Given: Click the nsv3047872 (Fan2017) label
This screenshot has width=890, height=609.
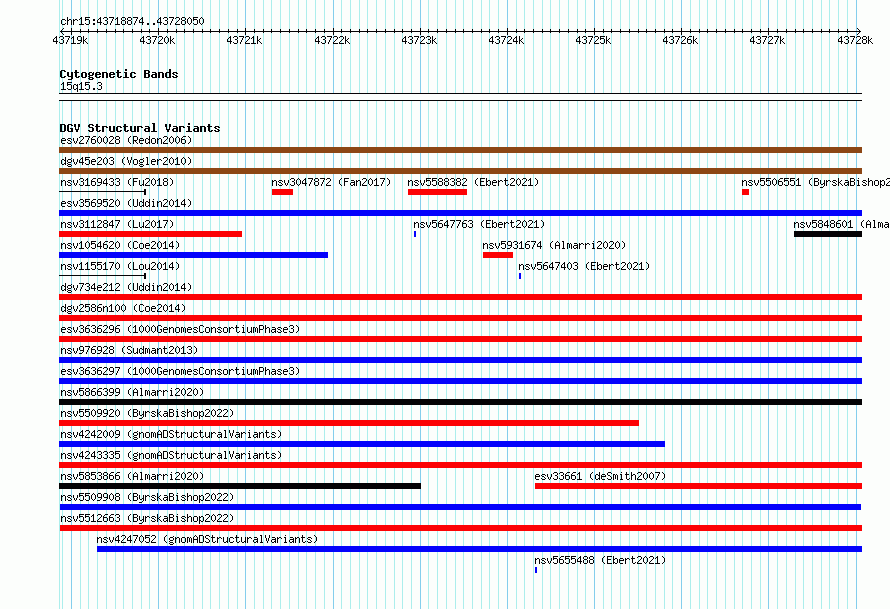Looking at the screenshot, I should (331, 182).
